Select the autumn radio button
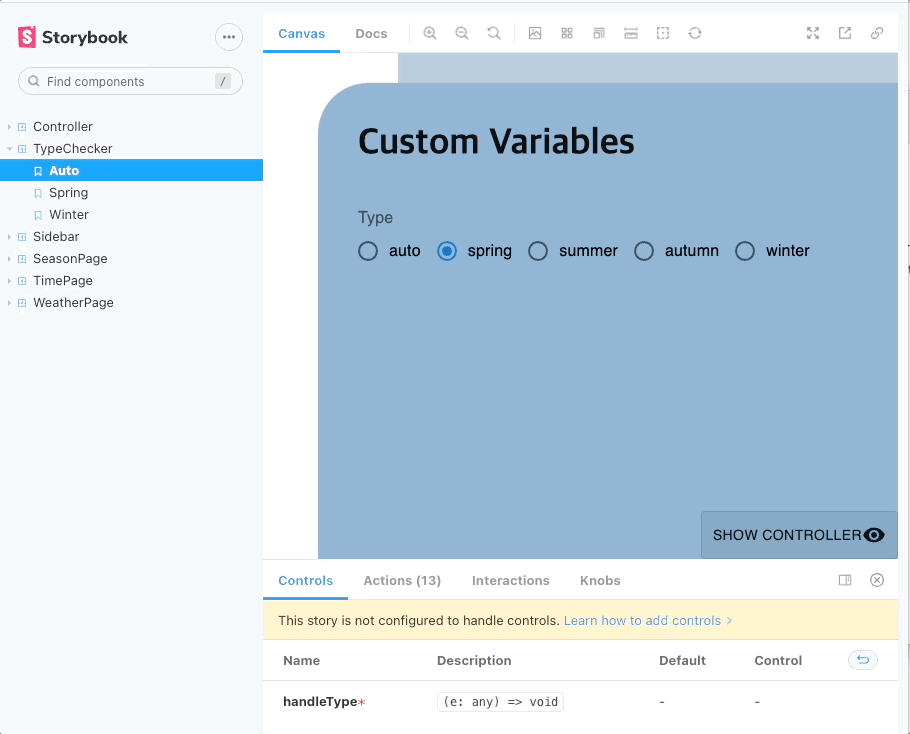The width and height of the screenshot is (910, 734). (x=644, y=251)
